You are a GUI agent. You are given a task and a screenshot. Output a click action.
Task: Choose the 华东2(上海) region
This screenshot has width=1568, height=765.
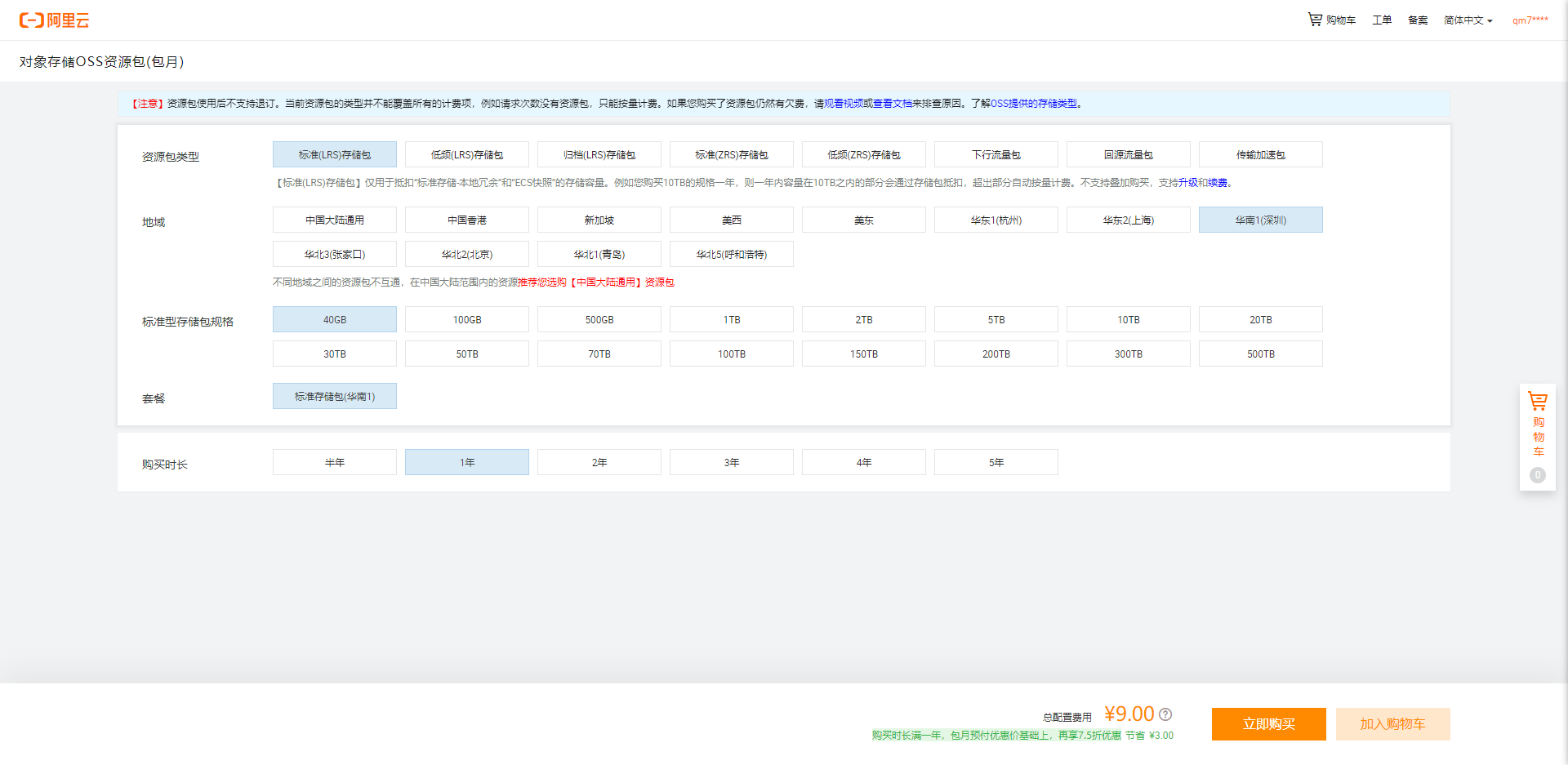(1129, 220)
